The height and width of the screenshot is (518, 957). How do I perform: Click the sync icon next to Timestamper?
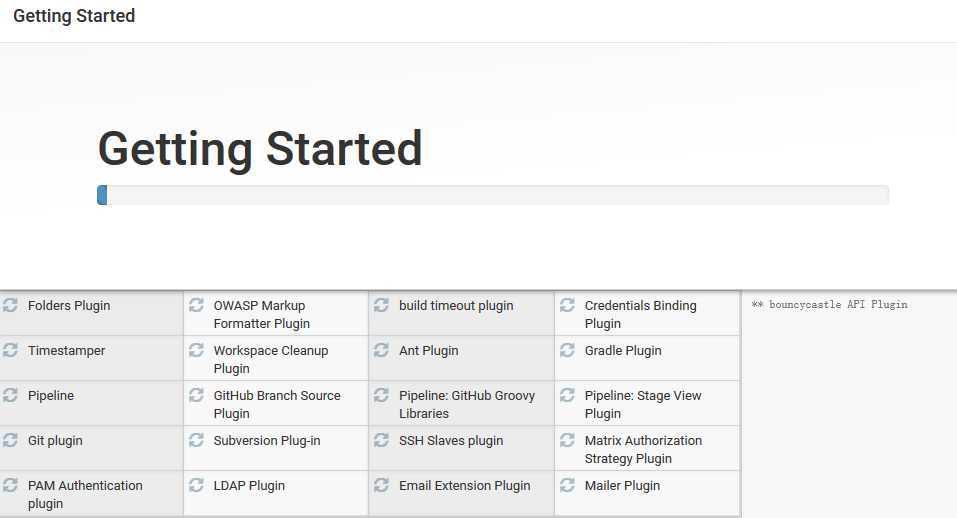click(10, 350)
